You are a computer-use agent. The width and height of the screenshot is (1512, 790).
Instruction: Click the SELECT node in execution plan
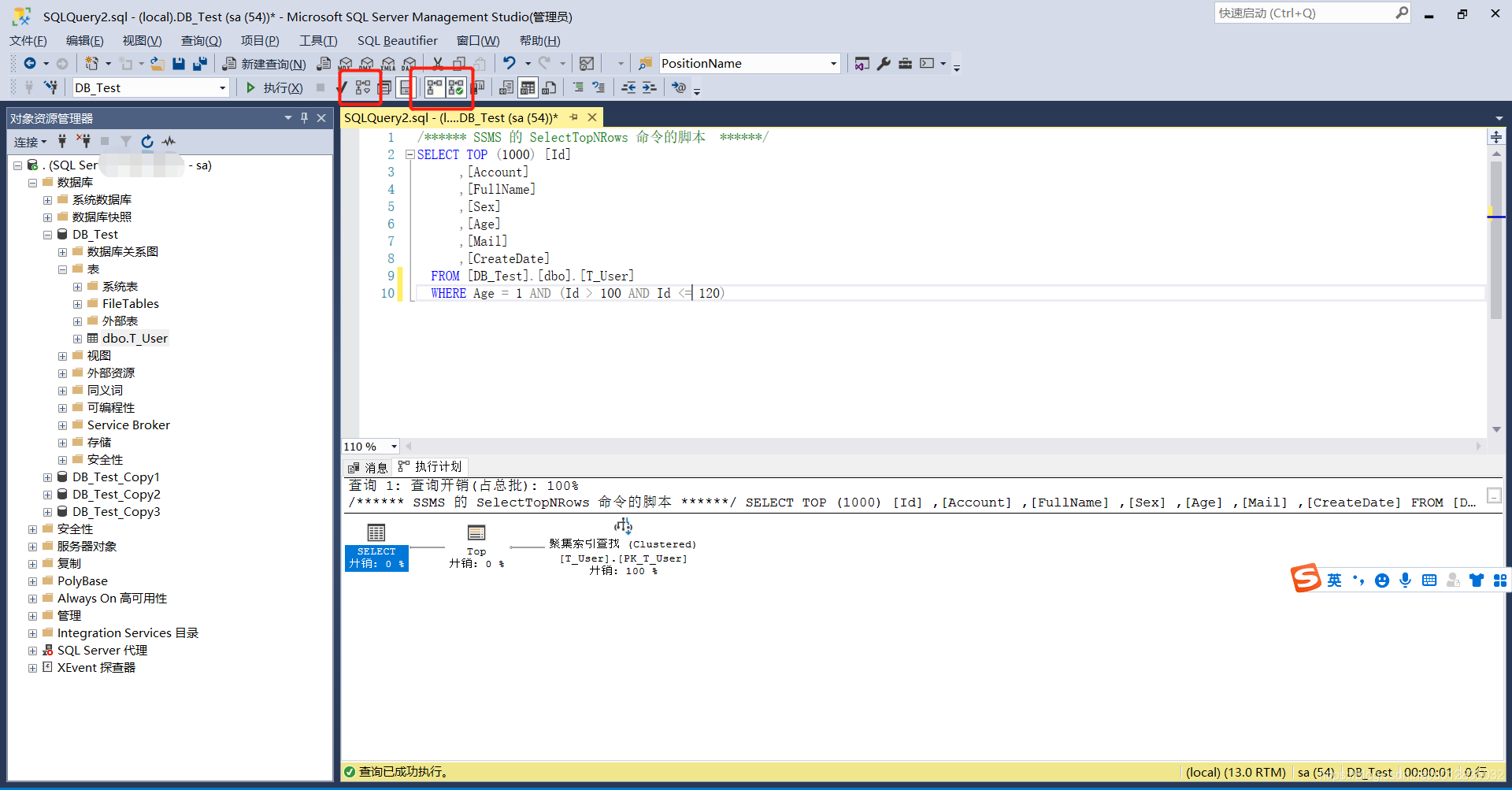376,547
